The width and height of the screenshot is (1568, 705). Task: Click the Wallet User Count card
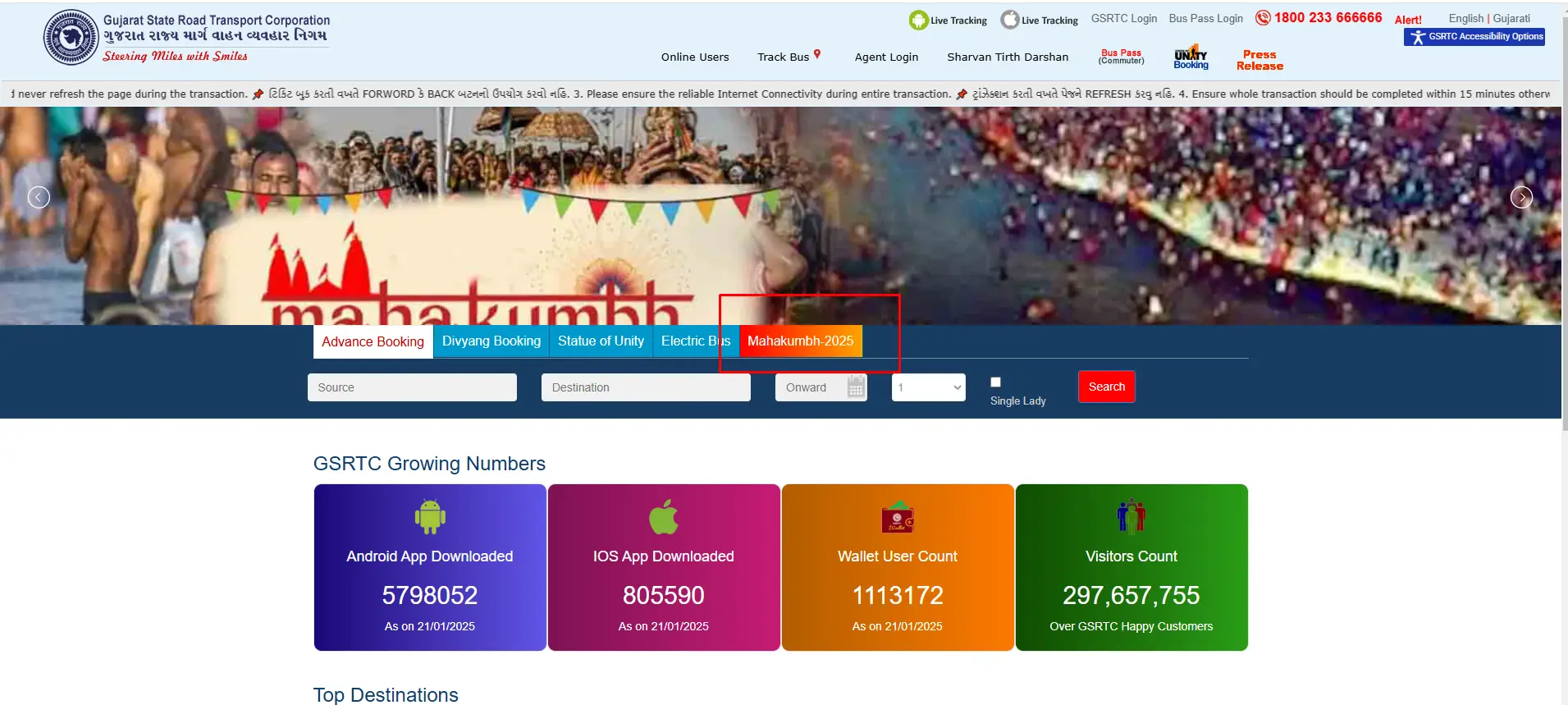tap(898, 567)
